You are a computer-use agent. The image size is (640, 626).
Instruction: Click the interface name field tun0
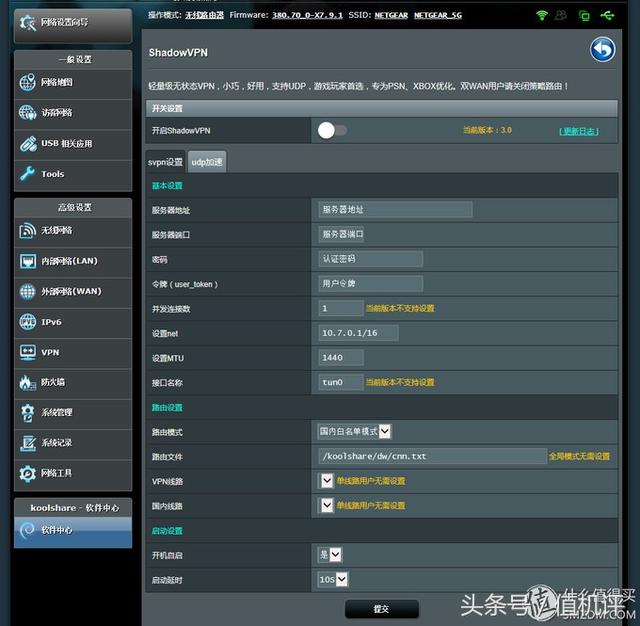tap(341, 382)
